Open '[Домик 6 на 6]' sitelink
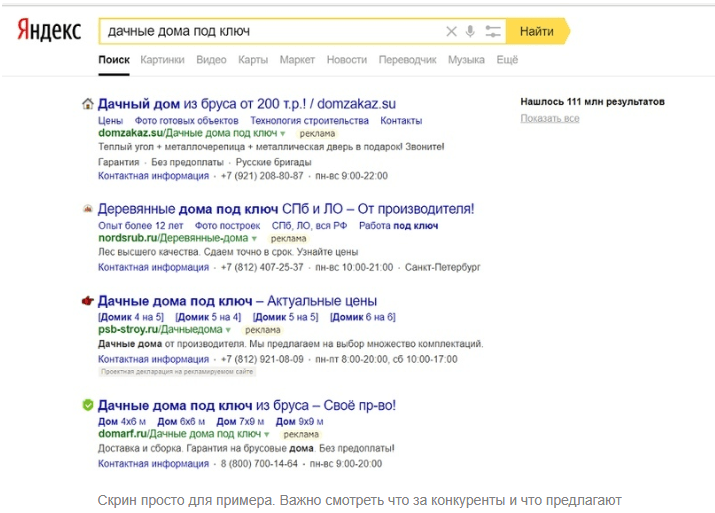715x513 pixels. point(363,317)
